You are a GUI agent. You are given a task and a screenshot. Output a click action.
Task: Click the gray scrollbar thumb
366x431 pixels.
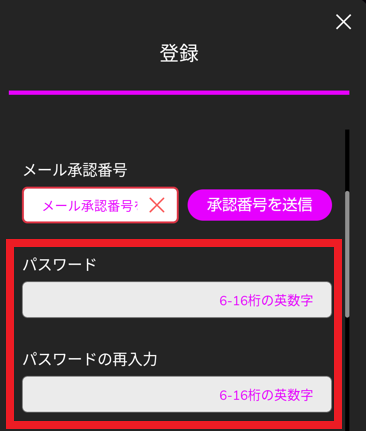pos(347,254)
